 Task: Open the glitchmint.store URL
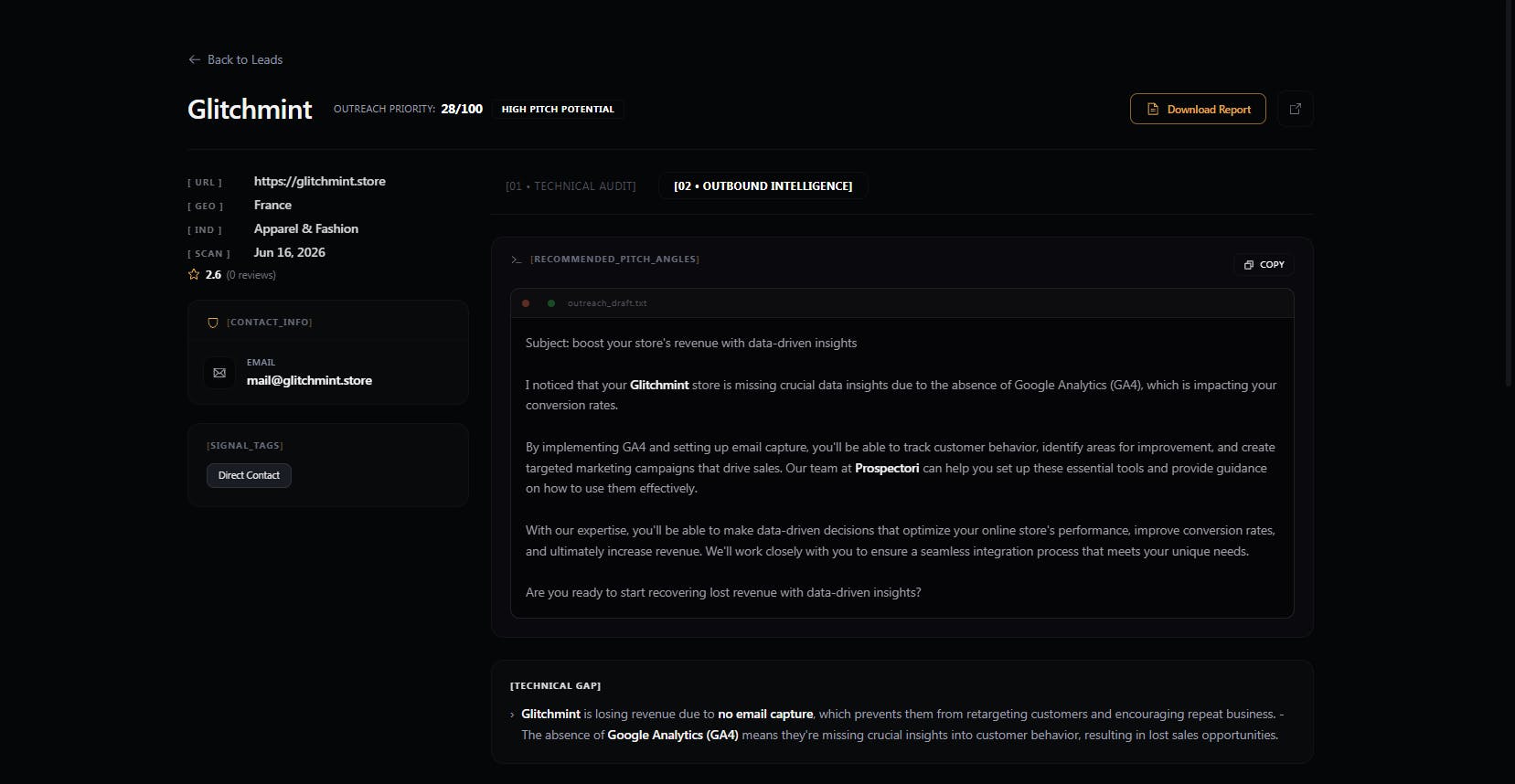(320, 181)
